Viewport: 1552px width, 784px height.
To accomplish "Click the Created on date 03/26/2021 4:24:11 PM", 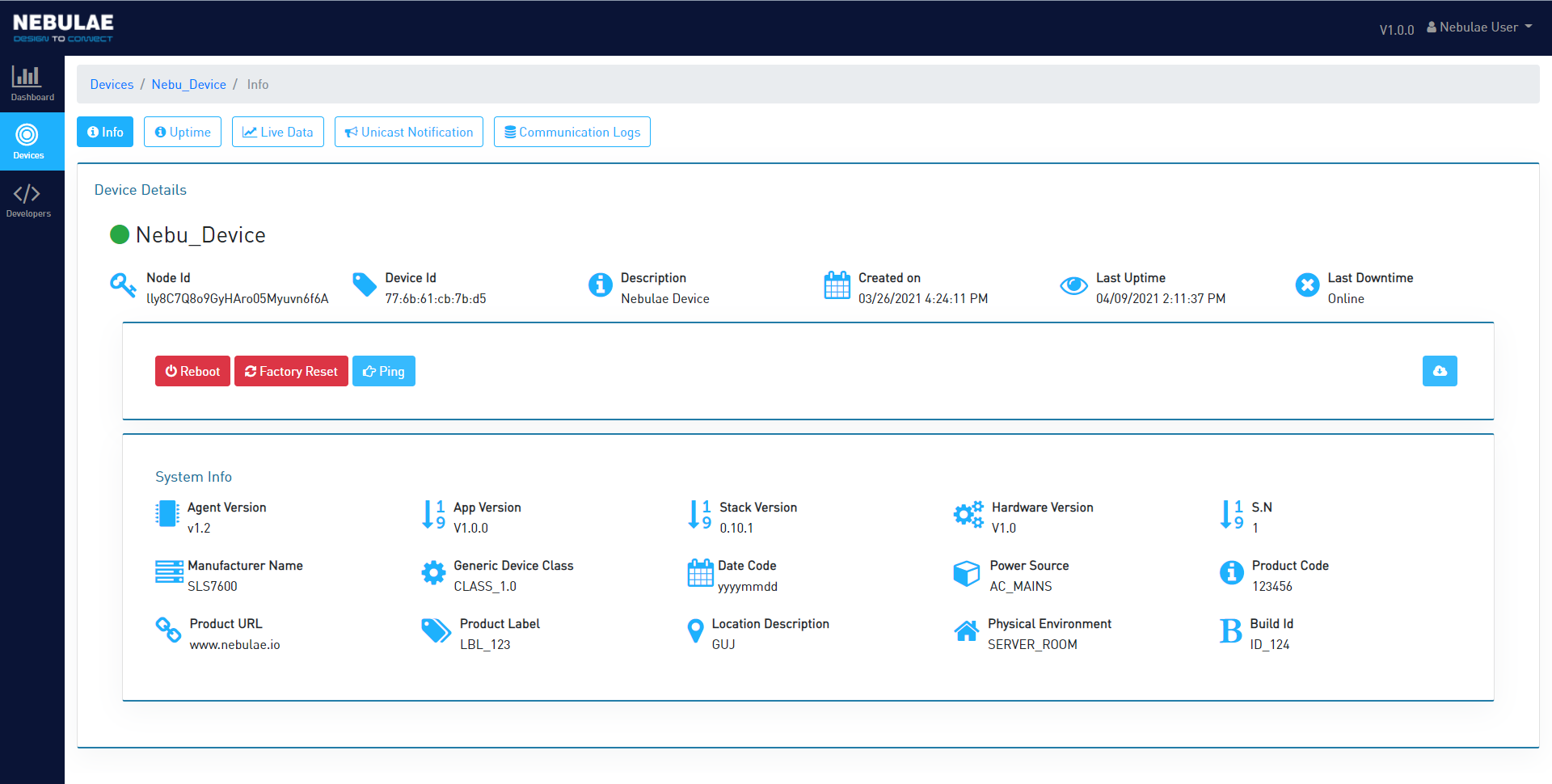I will pyautogui.click(x=923, y=298).
